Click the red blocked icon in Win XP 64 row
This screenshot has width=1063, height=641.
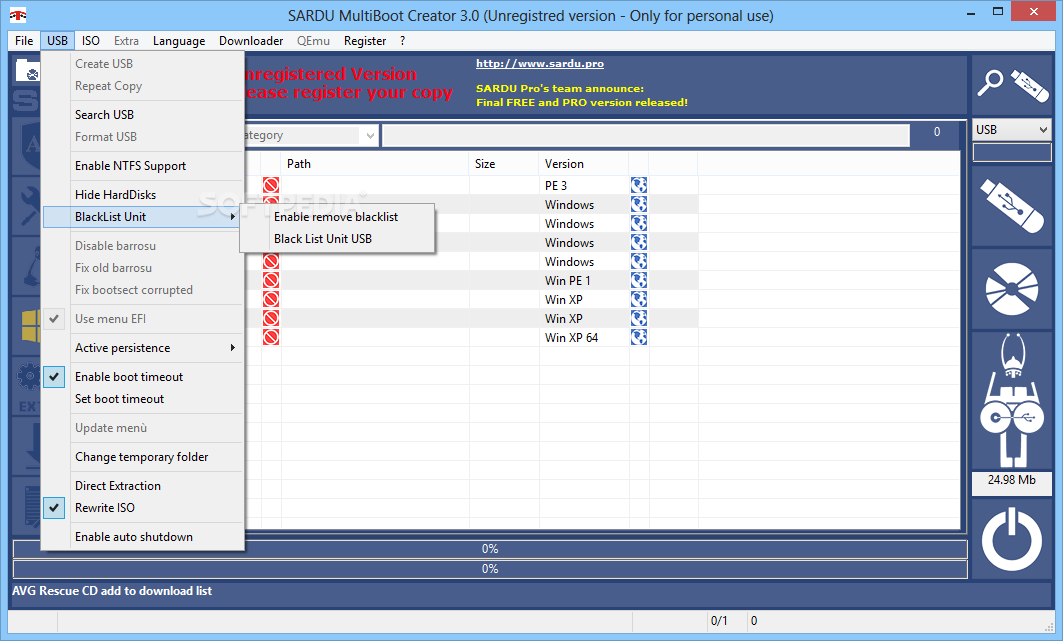pos(271,337)
